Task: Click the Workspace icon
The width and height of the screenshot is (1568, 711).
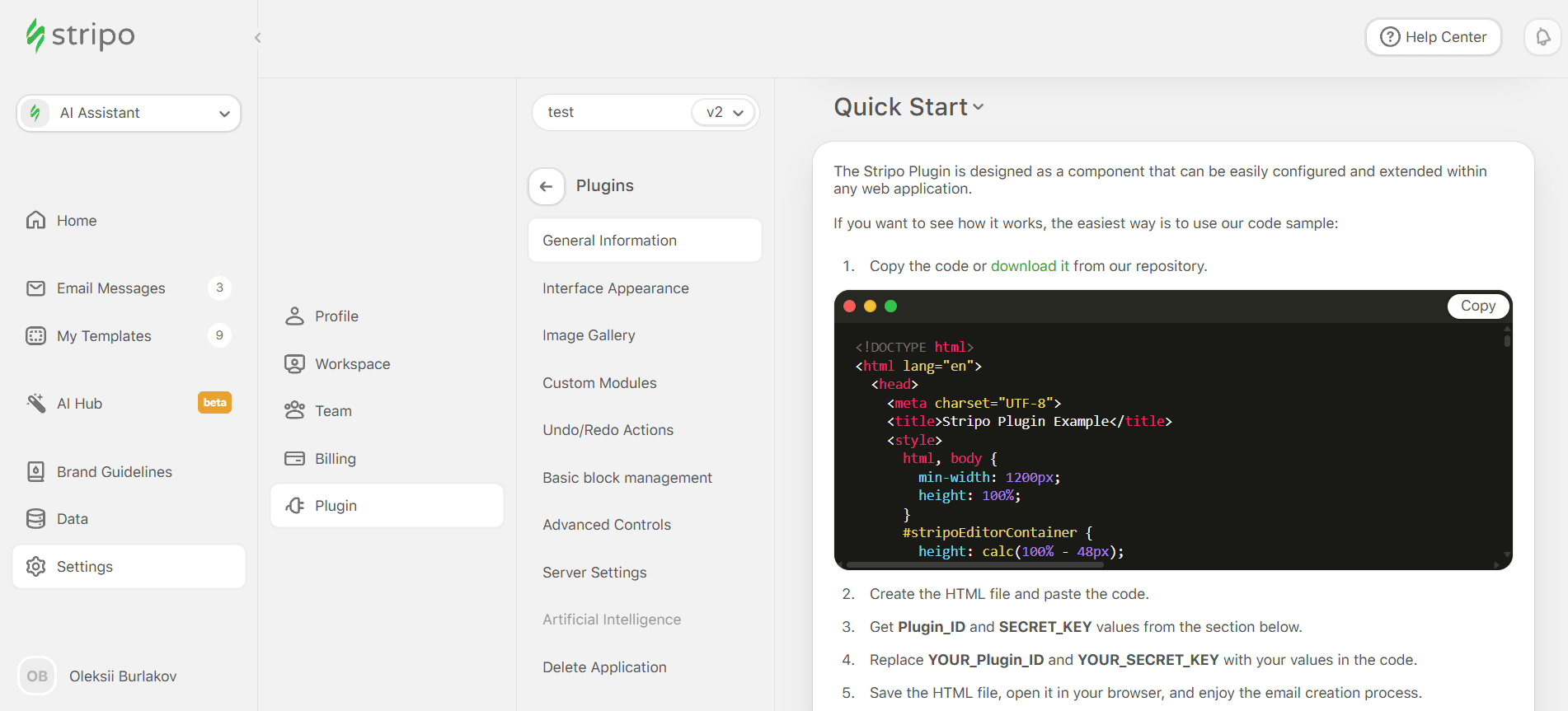Action: tap(294, 363)
